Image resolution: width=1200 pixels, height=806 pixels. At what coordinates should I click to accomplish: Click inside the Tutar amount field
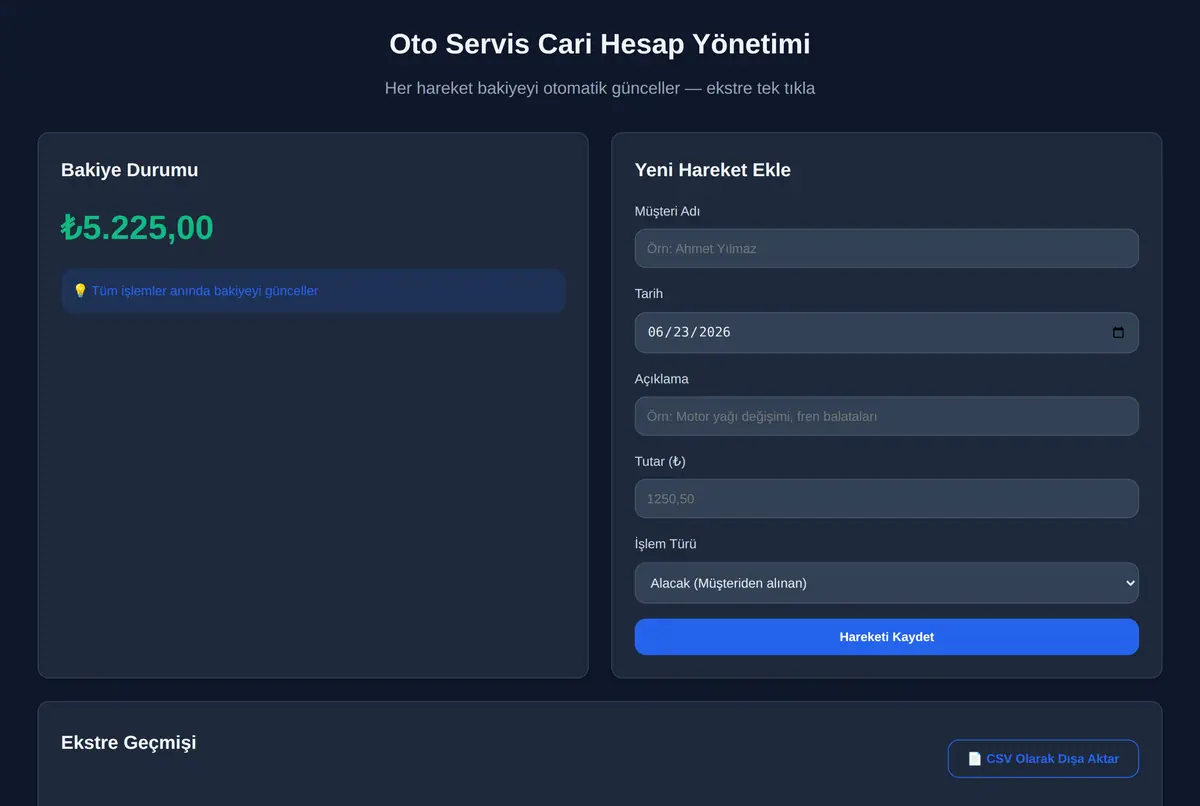click(886, 498)
